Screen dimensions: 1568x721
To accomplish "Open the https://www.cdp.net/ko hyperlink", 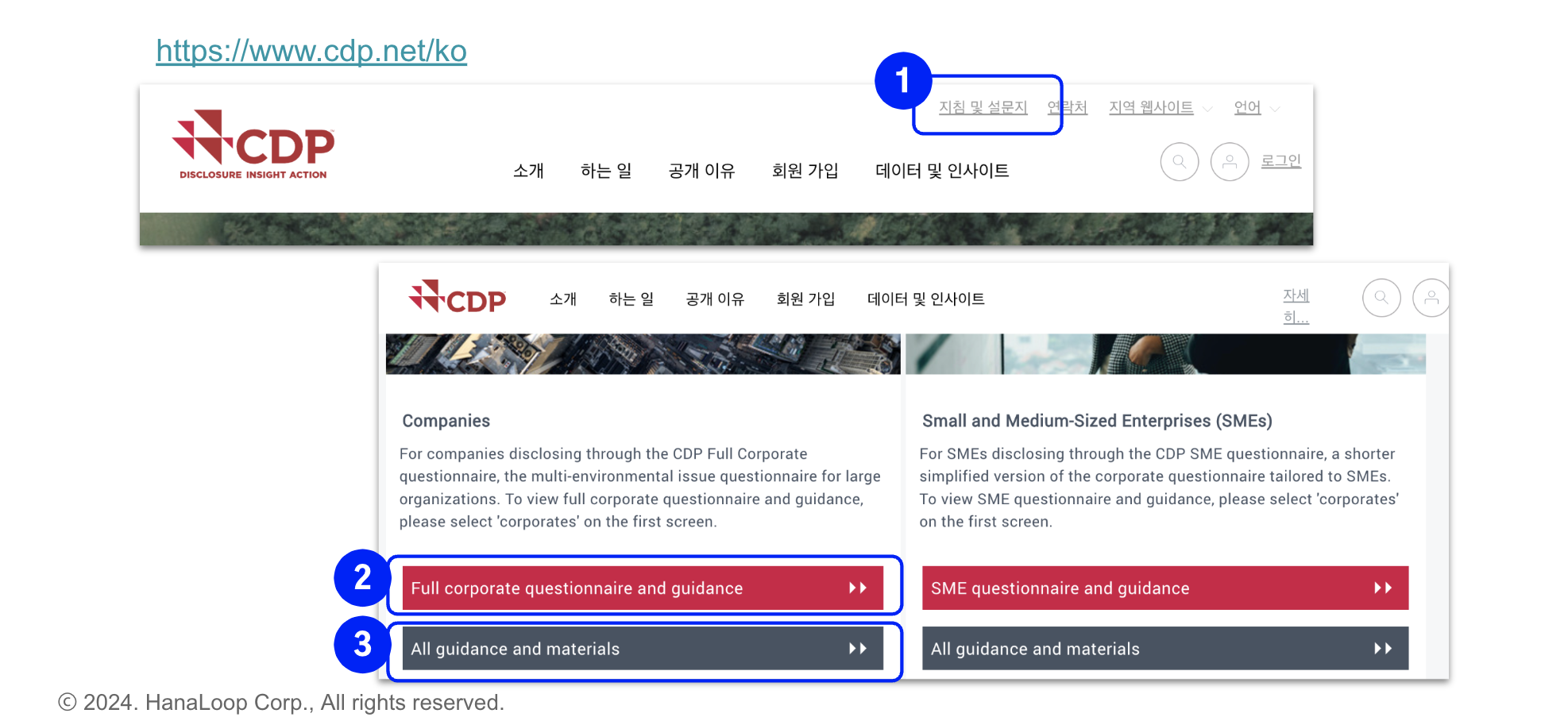I will point(311,52).
